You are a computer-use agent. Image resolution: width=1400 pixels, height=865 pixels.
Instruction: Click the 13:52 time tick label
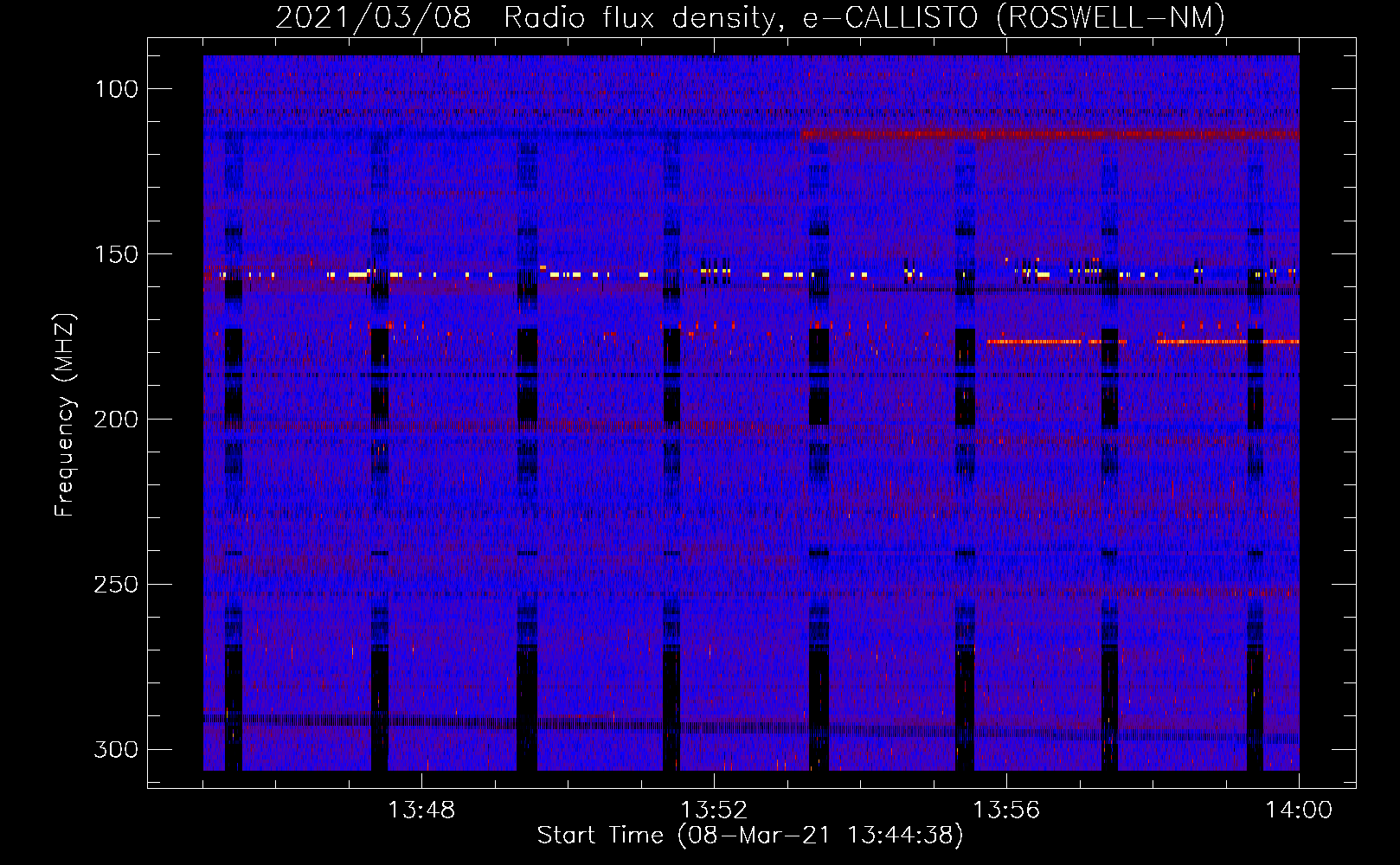click(x=714, y=811)
